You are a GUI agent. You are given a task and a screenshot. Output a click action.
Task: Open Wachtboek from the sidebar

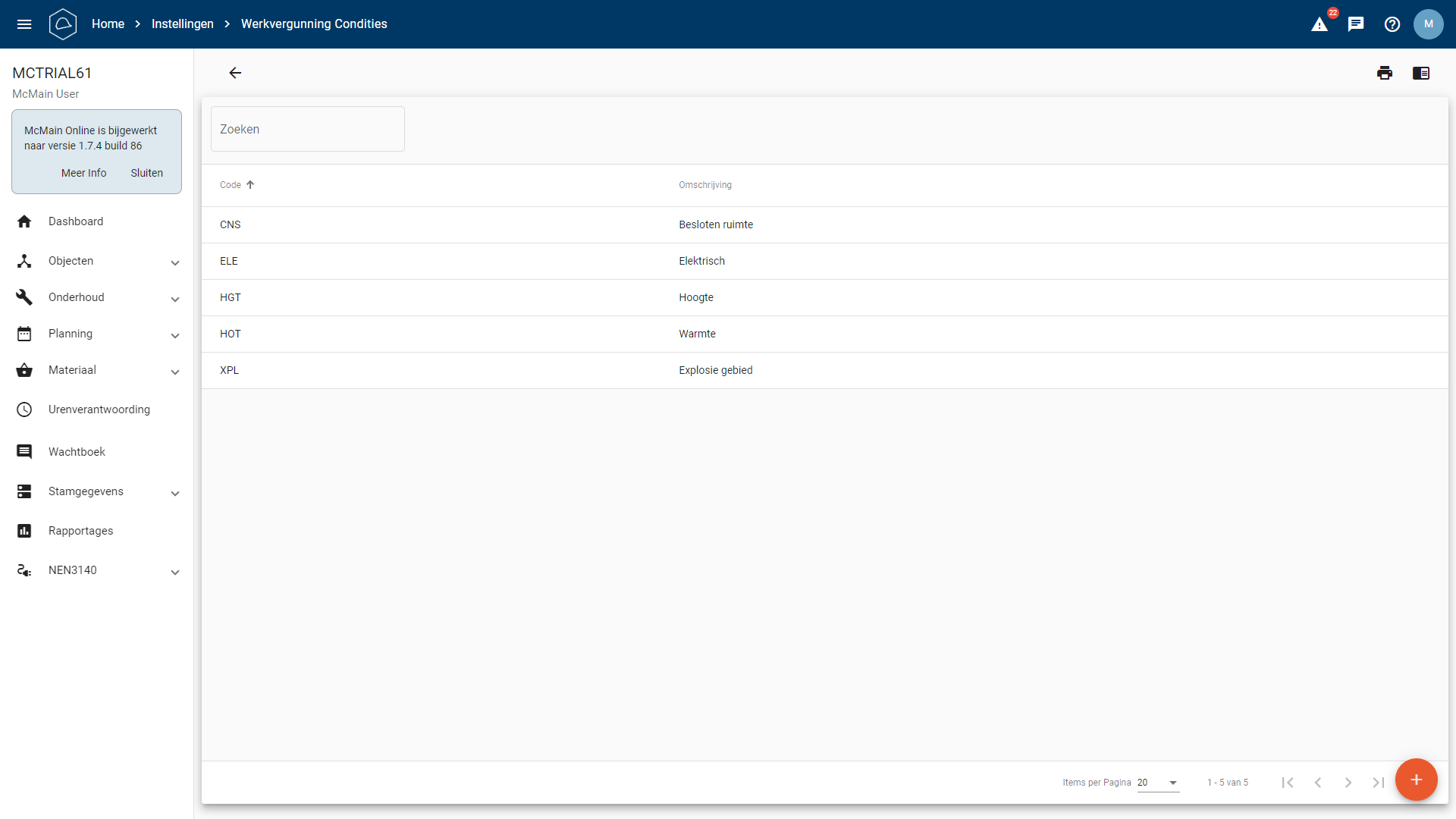(77, 452)
